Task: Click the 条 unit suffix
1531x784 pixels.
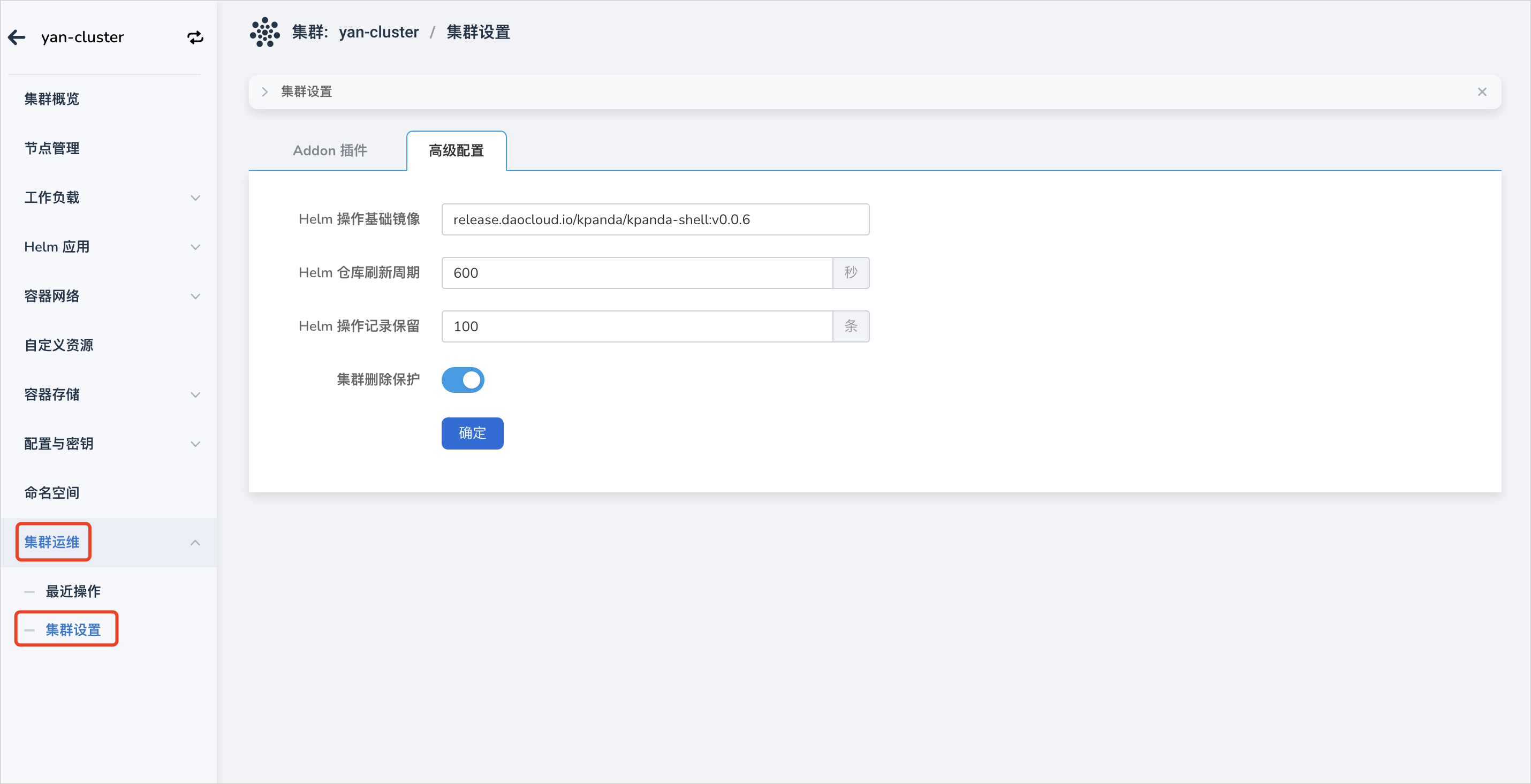Action: tap(851, 326)
